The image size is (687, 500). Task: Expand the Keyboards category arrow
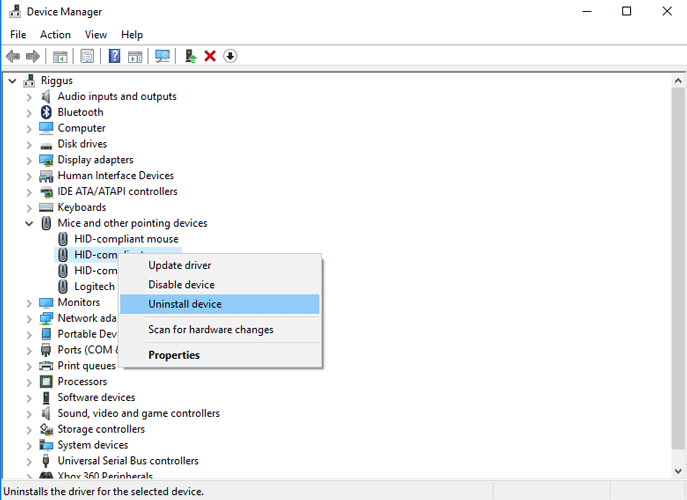[x=29, y=207]
